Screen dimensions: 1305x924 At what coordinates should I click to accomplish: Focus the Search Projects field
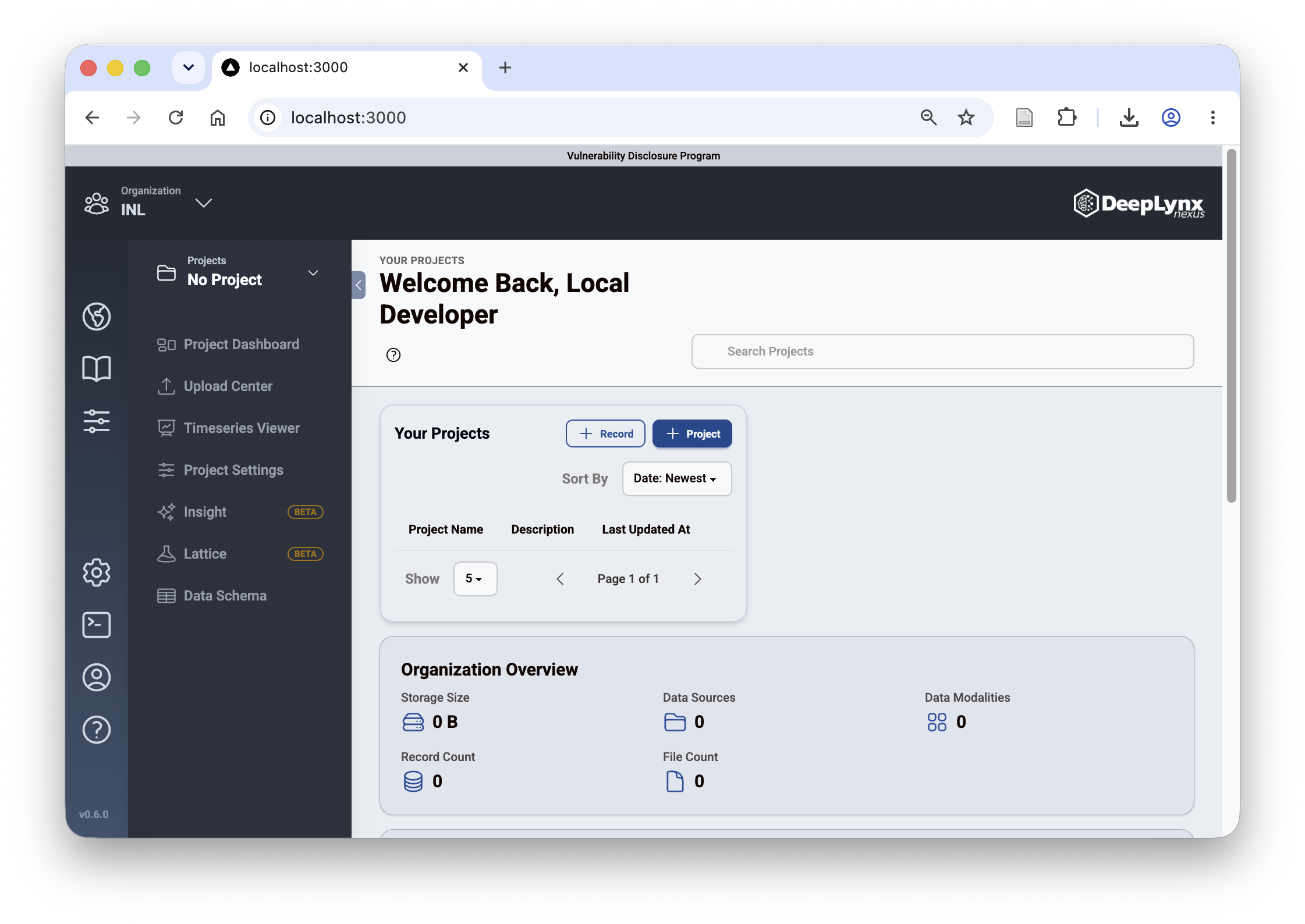point(942,351)
